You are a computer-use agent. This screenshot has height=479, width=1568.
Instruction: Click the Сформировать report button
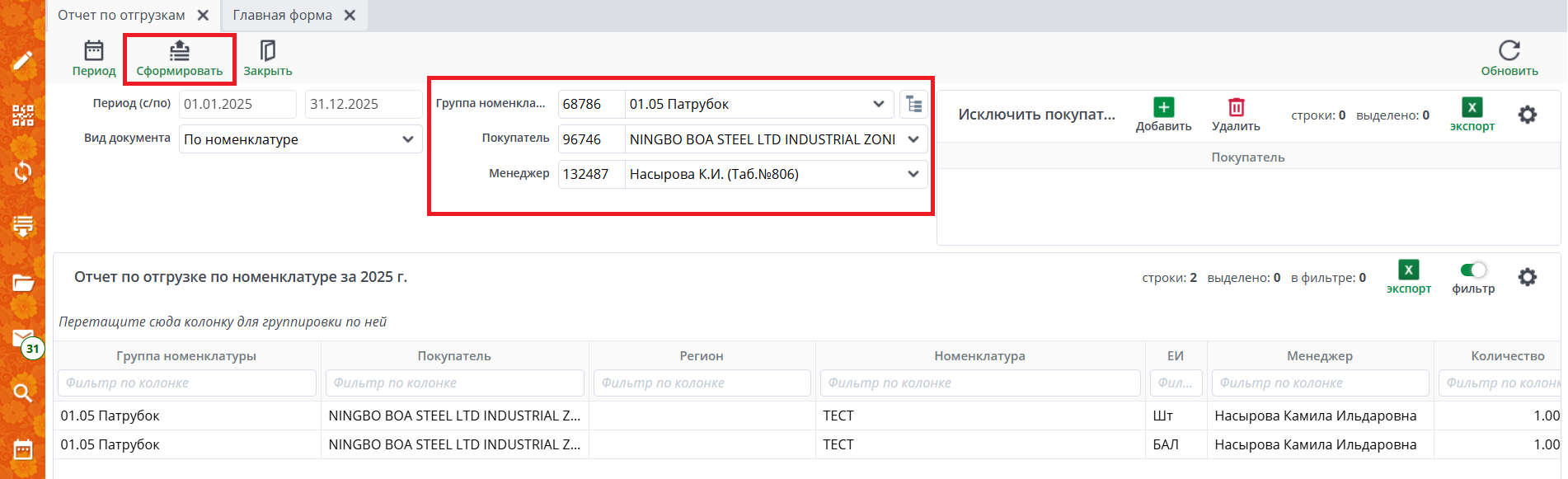point(180,51)
